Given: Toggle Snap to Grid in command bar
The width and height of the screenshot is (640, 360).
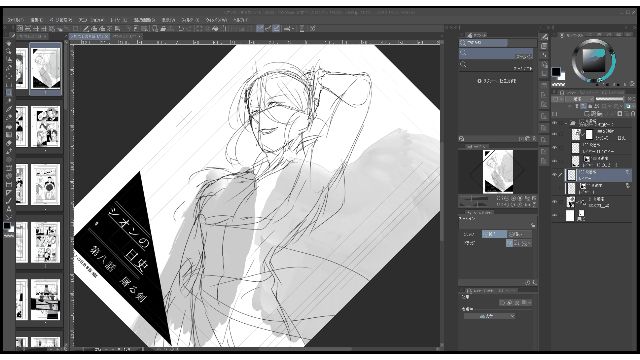Looking at the screenshot, I should [x=276, y=29].
